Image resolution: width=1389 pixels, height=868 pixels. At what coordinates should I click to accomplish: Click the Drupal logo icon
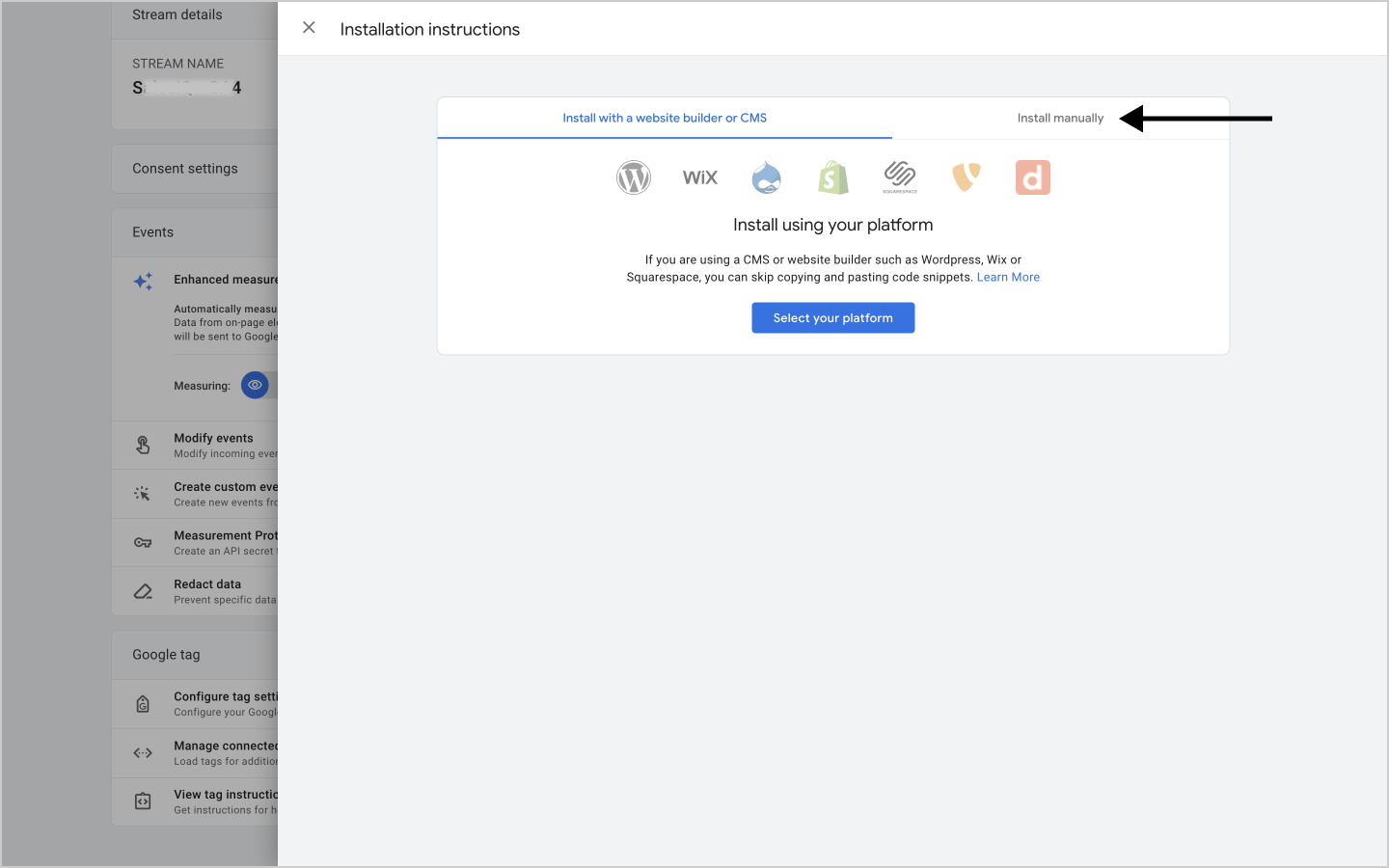tap(767, 177)
